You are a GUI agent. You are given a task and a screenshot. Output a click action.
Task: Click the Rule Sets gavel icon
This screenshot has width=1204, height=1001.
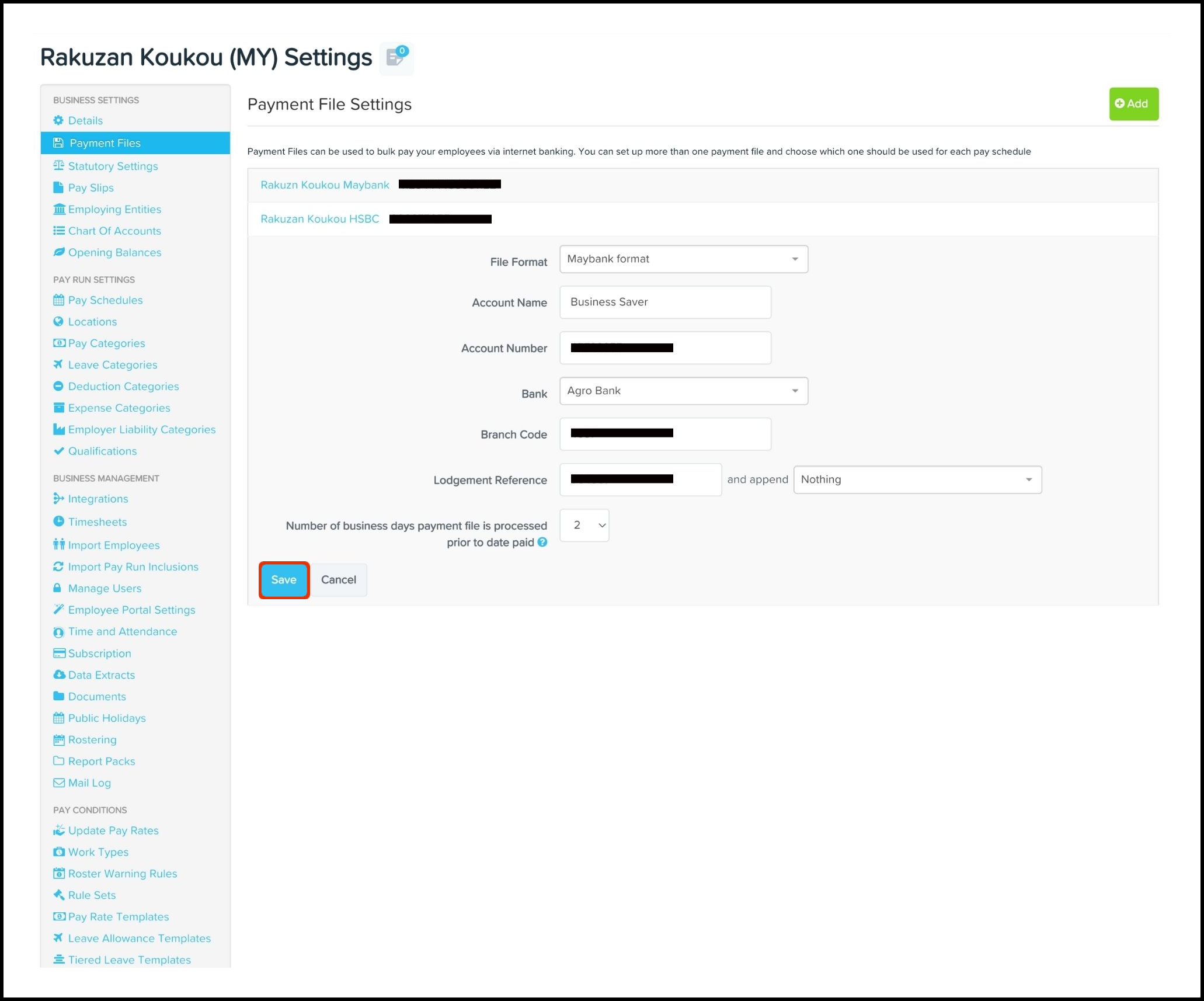59,895
